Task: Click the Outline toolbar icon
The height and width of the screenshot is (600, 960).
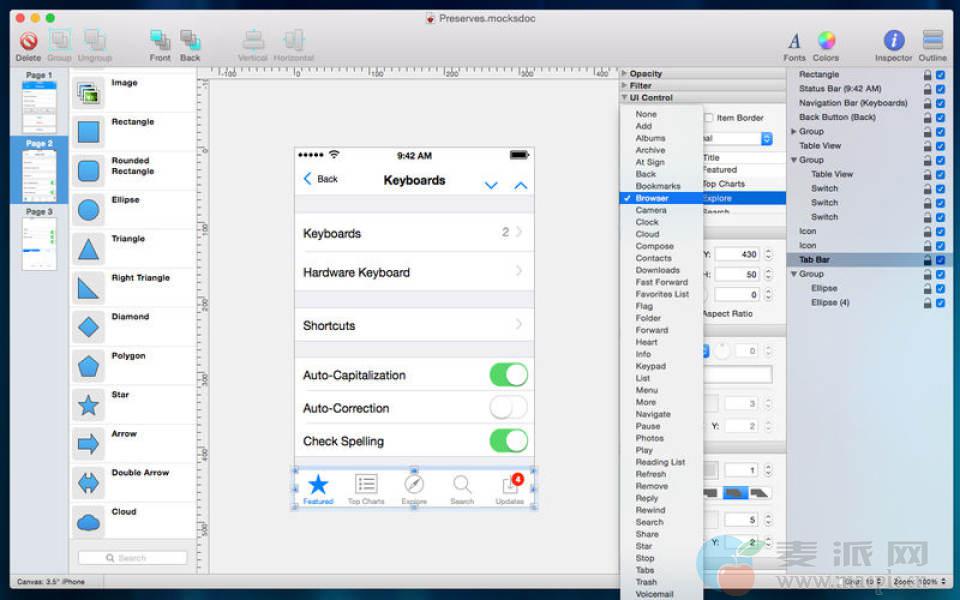Action: pyautogui.click(x=932, y=41)
